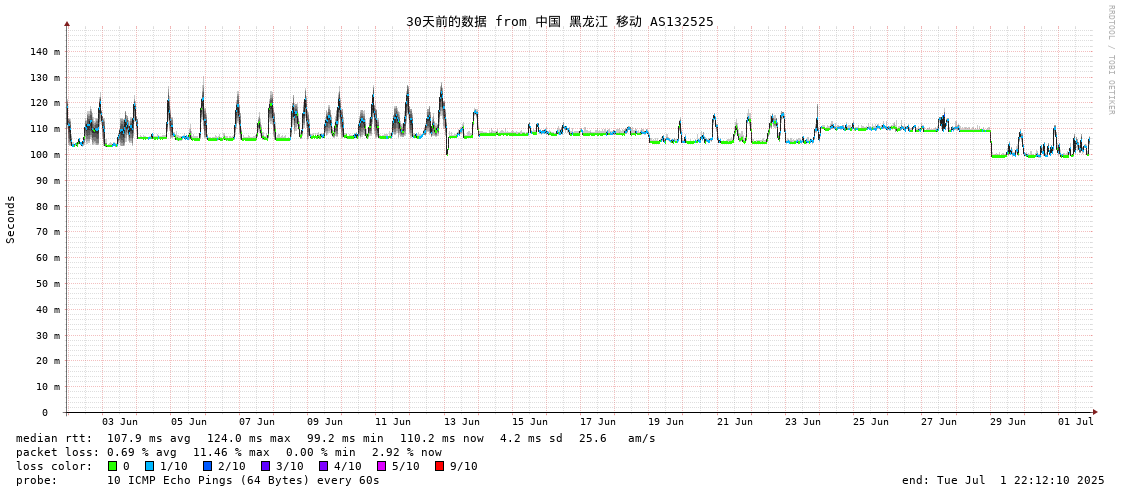Click the red 9/10 loss swatch
This screenshot has height=494, width=1121.
tap(440, 466)
